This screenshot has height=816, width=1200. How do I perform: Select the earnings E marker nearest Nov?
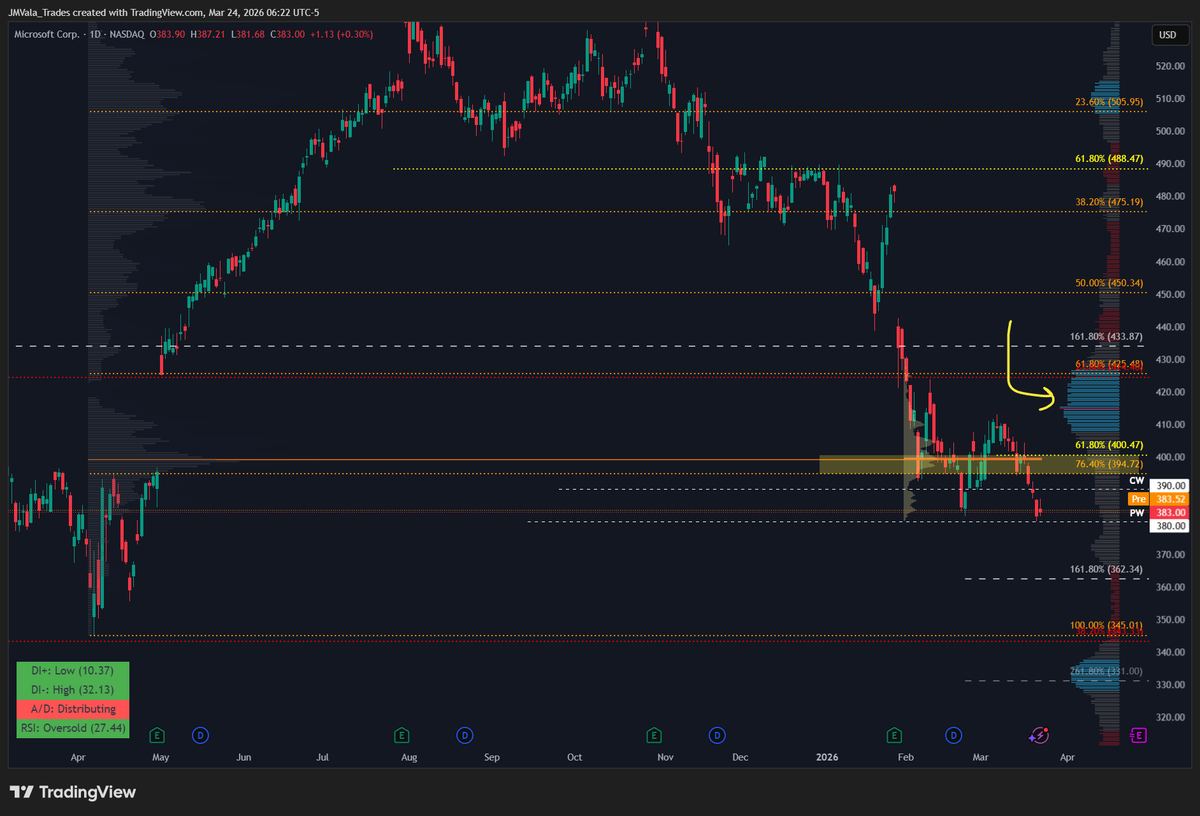pos(654,736)
